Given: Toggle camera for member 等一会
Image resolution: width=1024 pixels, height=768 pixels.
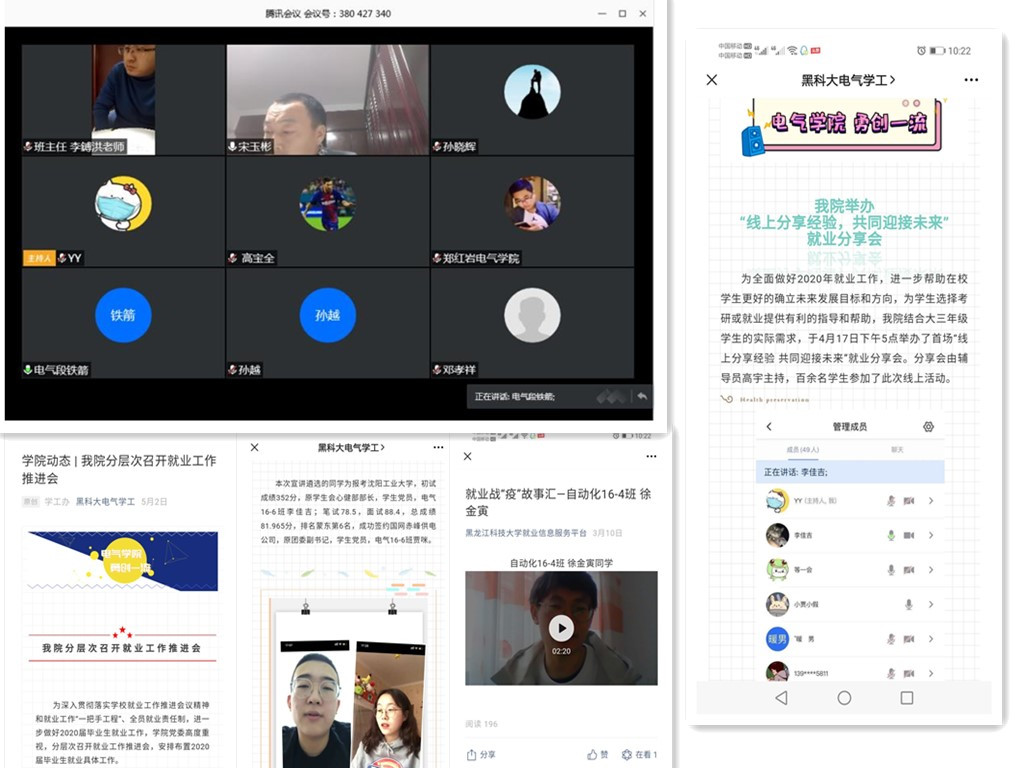Looking at the screenshot, I should [909, 569].
